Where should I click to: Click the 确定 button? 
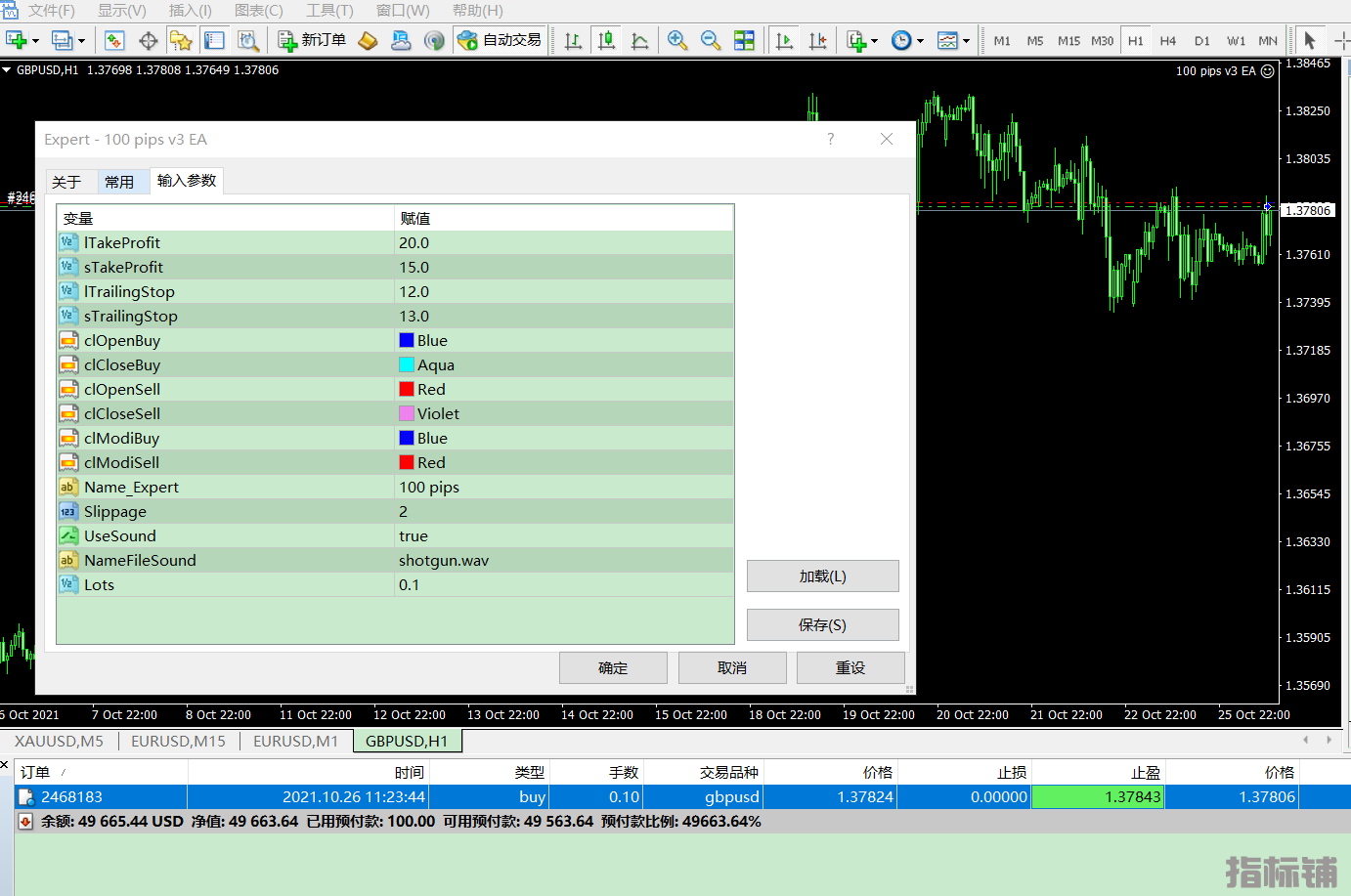(613, 668)
